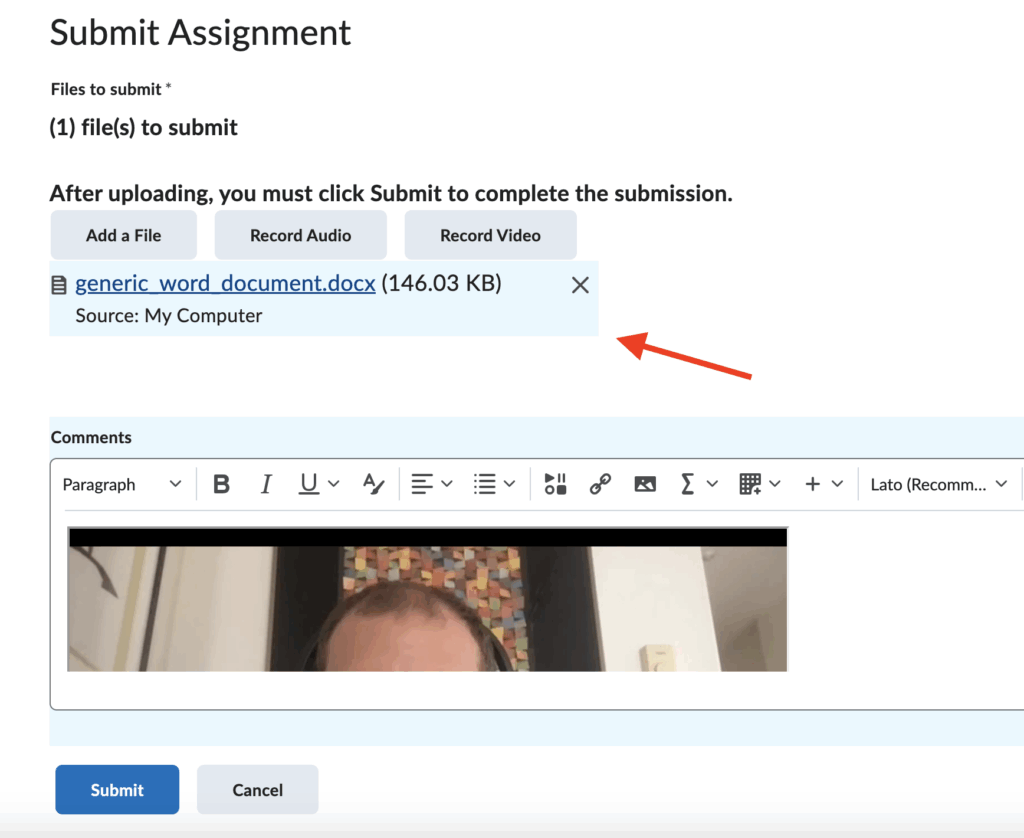Viewport: 1024px width, 838px height.
Task: Click the sigma equation icon
Action: 688,485
